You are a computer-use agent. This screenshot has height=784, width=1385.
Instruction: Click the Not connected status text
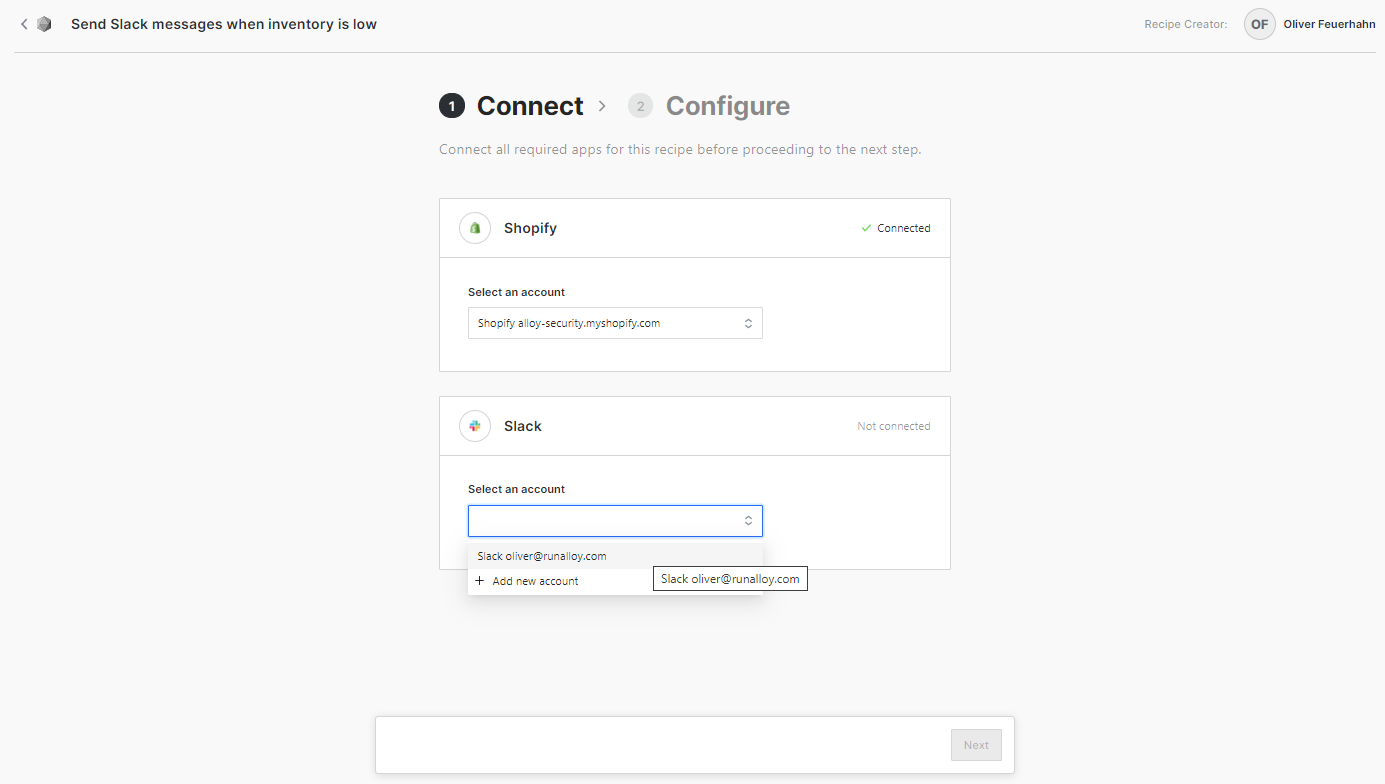[x=894, y=426]
